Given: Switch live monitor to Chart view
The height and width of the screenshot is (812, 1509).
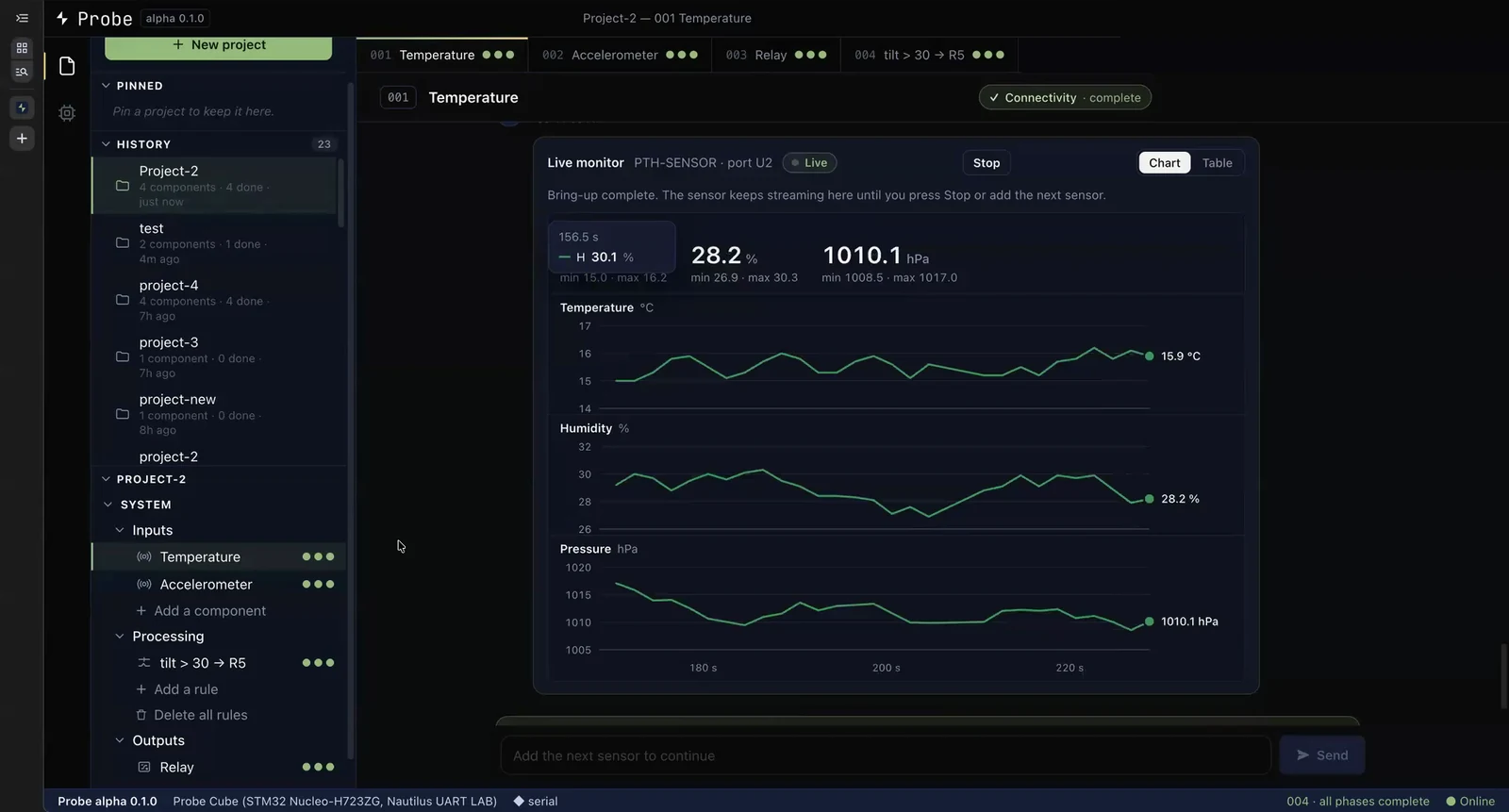Looking at the screenshot, I should [1165, 163].
